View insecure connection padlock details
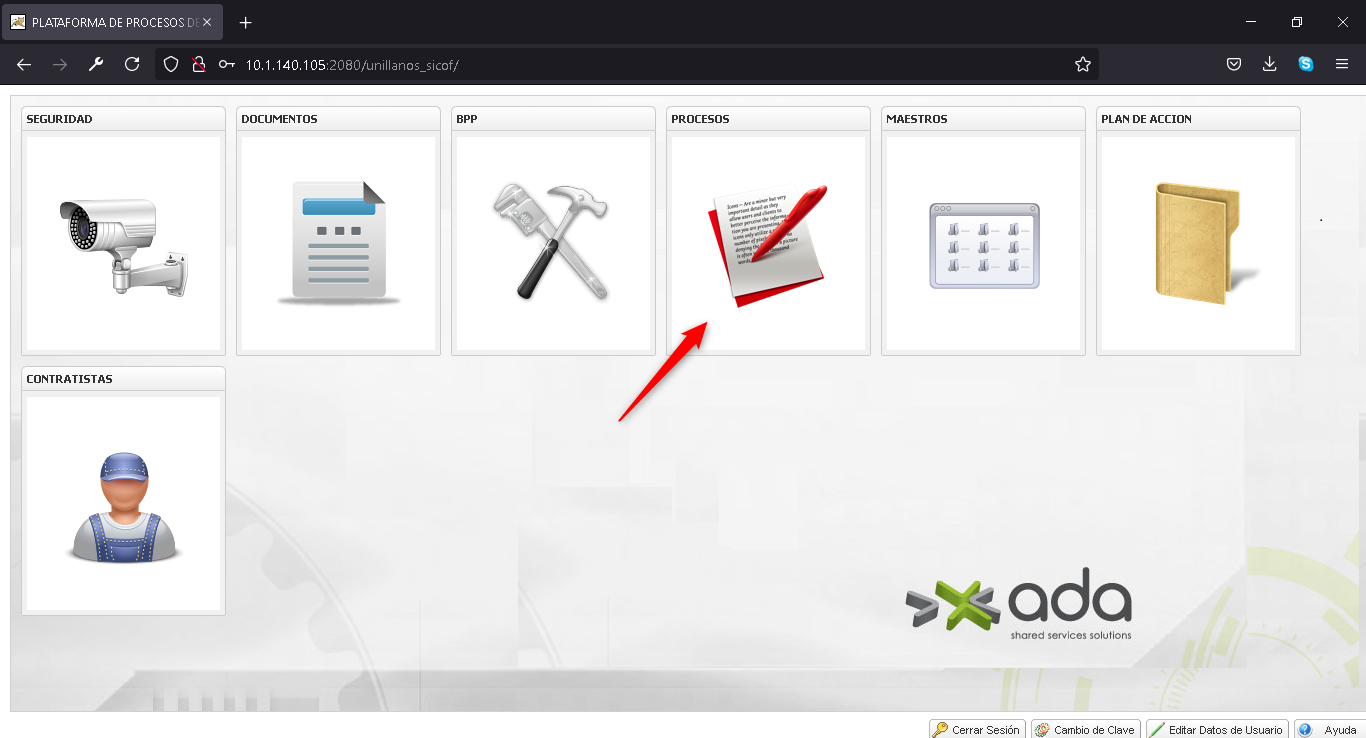The width and height of the screenshot is (1366, 738). tap(199, 64)
